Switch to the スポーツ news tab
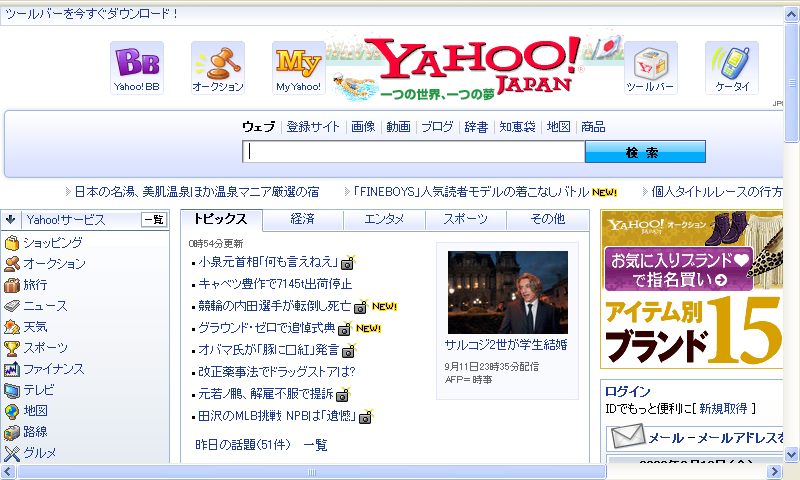This screenshot has width=800, height=480. tap(465, 219)
